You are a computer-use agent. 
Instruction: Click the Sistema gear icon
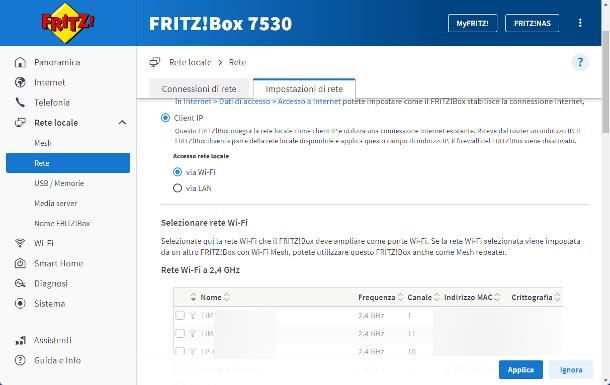click(x=20, y=303)
